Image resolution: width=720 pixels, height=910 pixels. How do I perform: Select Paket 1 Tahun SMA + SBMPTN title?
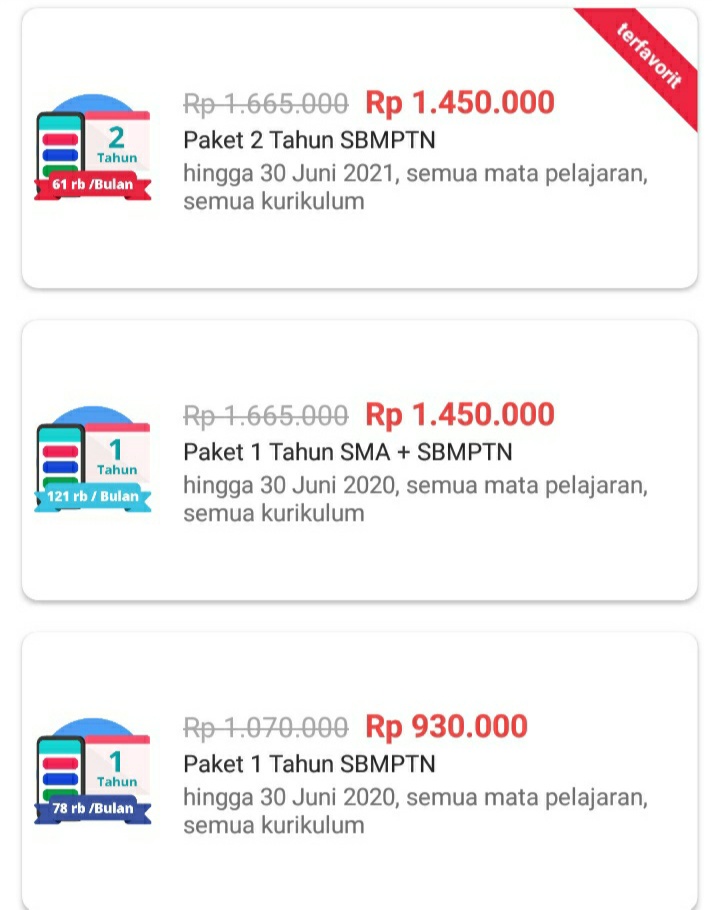coord(347,452)
